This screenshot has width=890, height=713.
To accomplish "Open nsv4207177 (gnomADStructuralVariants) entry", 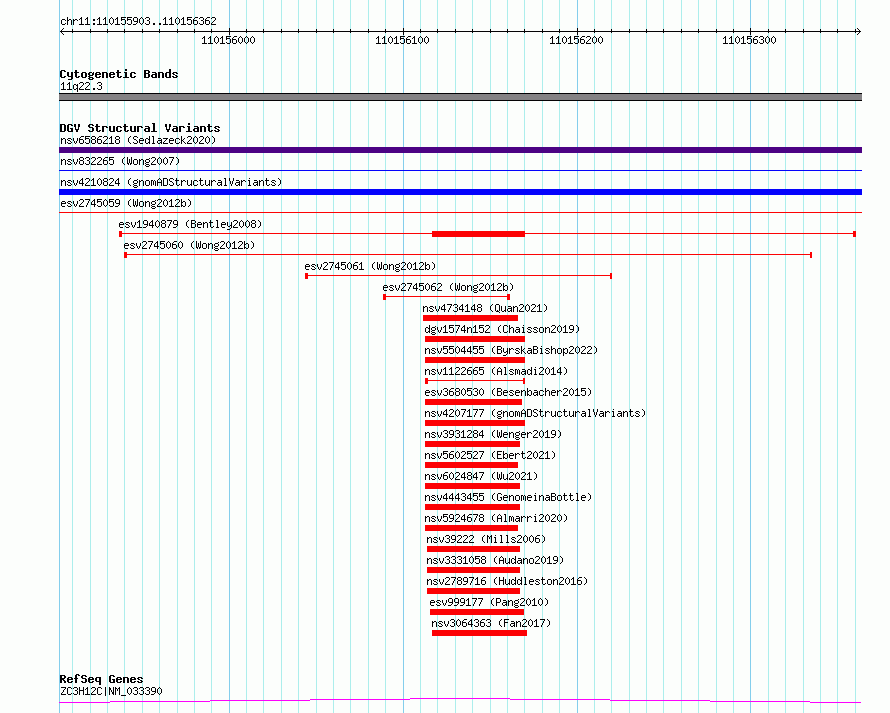I will click(535, 413).
